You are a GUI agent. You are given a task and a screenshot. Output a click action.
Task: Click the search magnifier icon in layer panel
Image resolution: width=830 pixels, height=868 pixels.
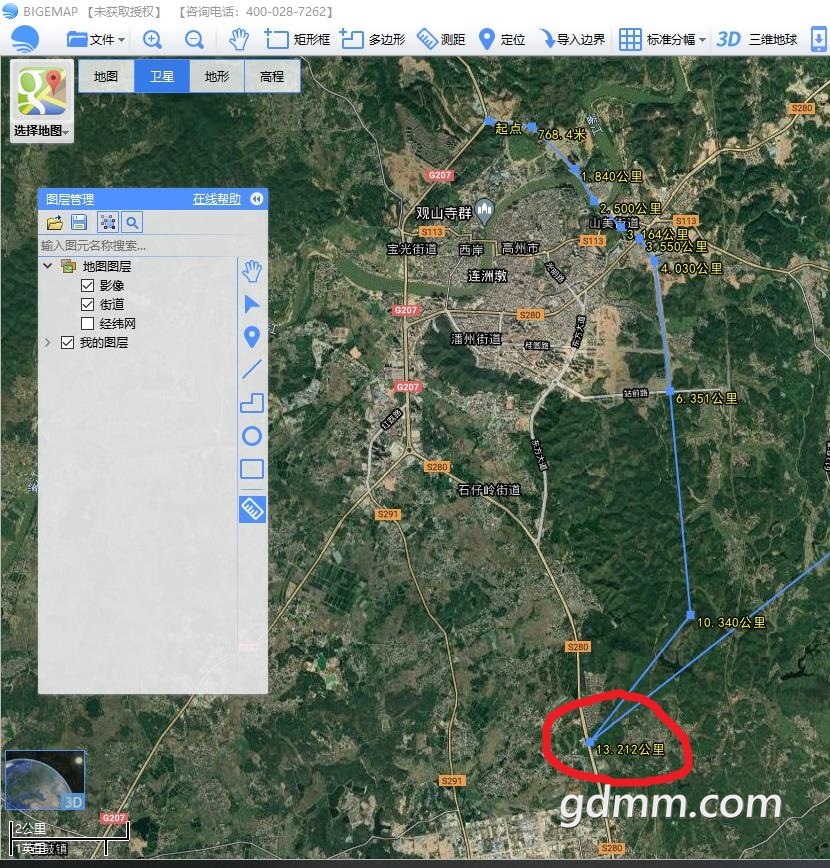(x=132, y=223)
